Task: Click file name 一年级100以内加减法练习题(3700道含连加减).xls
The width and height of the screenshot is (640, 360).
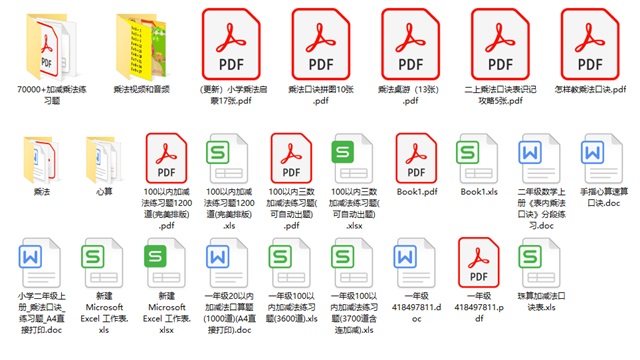Action: click(353, 313)
